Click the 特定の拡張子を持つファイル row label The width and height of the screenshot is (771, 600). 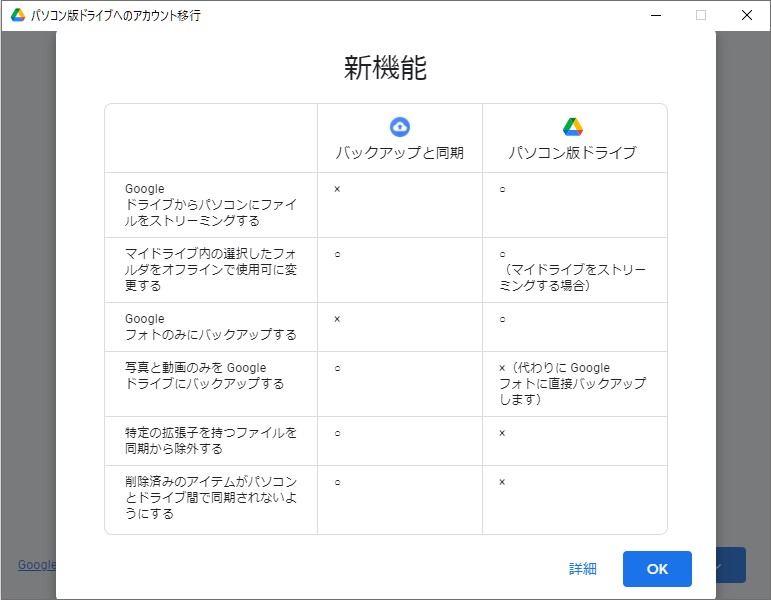(210, 441)
